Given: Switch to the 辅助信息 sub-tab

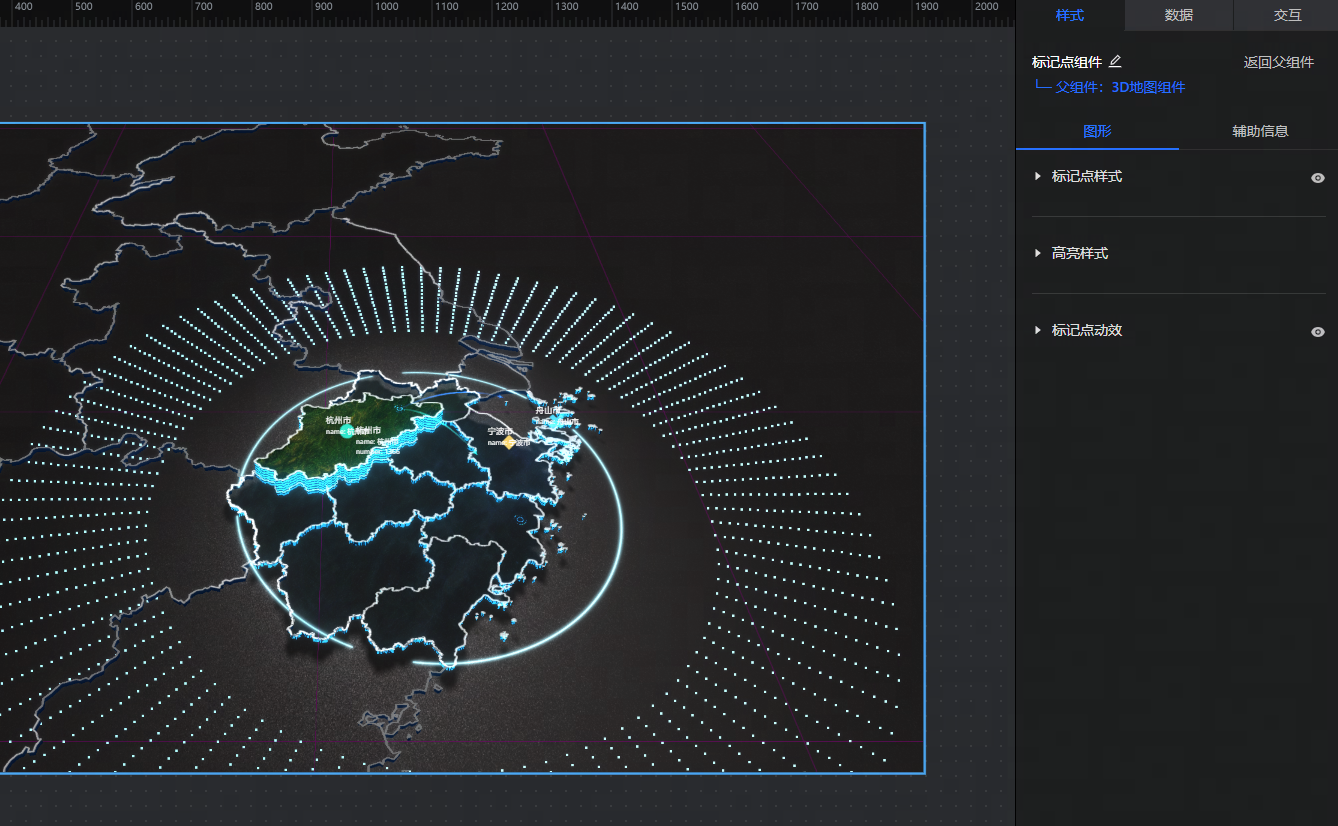Looking at the screenshot, I should [1259, 131].
